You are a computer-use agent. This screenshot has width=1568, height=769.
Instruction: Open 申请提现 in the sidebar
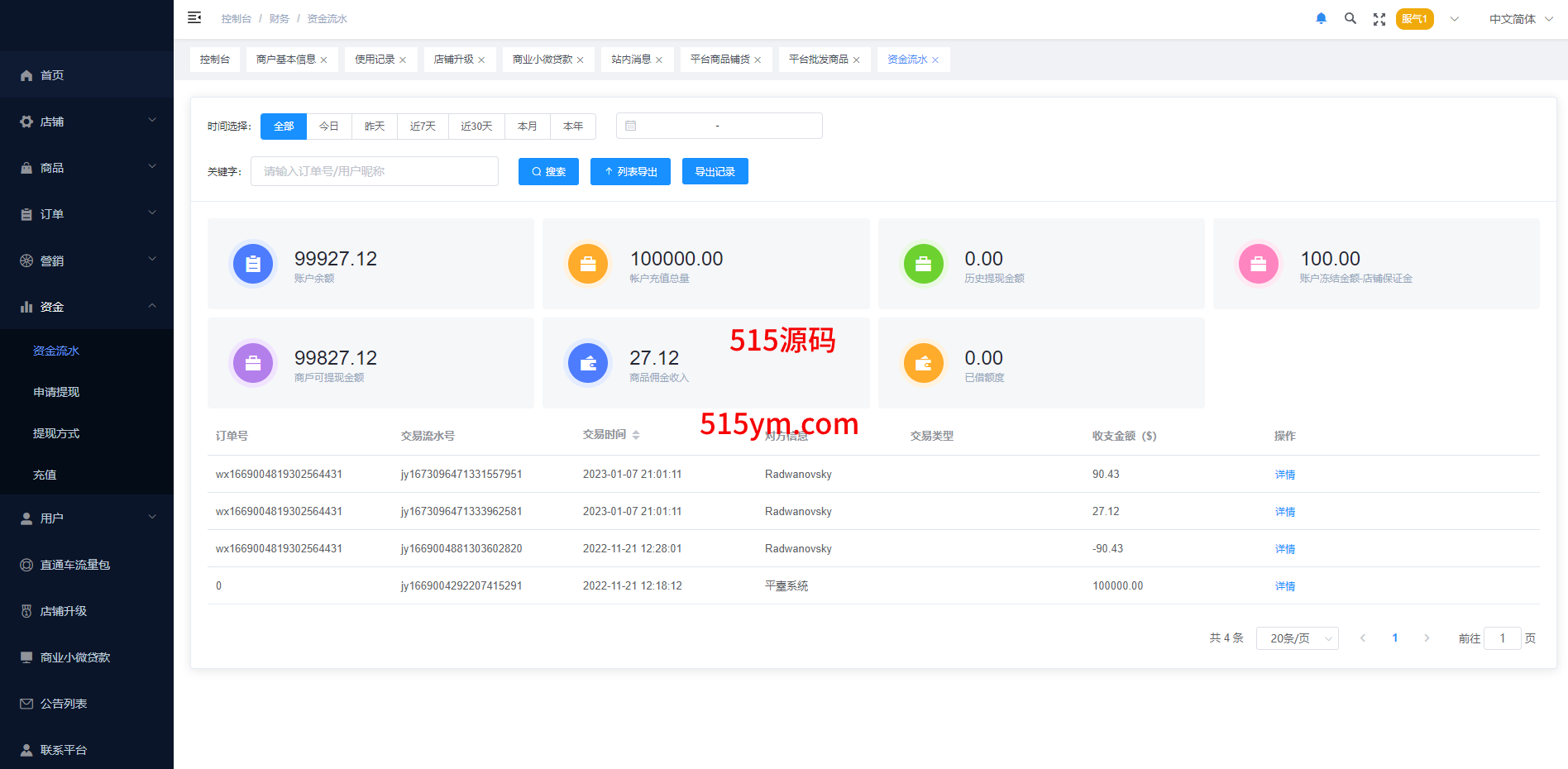(x=56, y=392)
